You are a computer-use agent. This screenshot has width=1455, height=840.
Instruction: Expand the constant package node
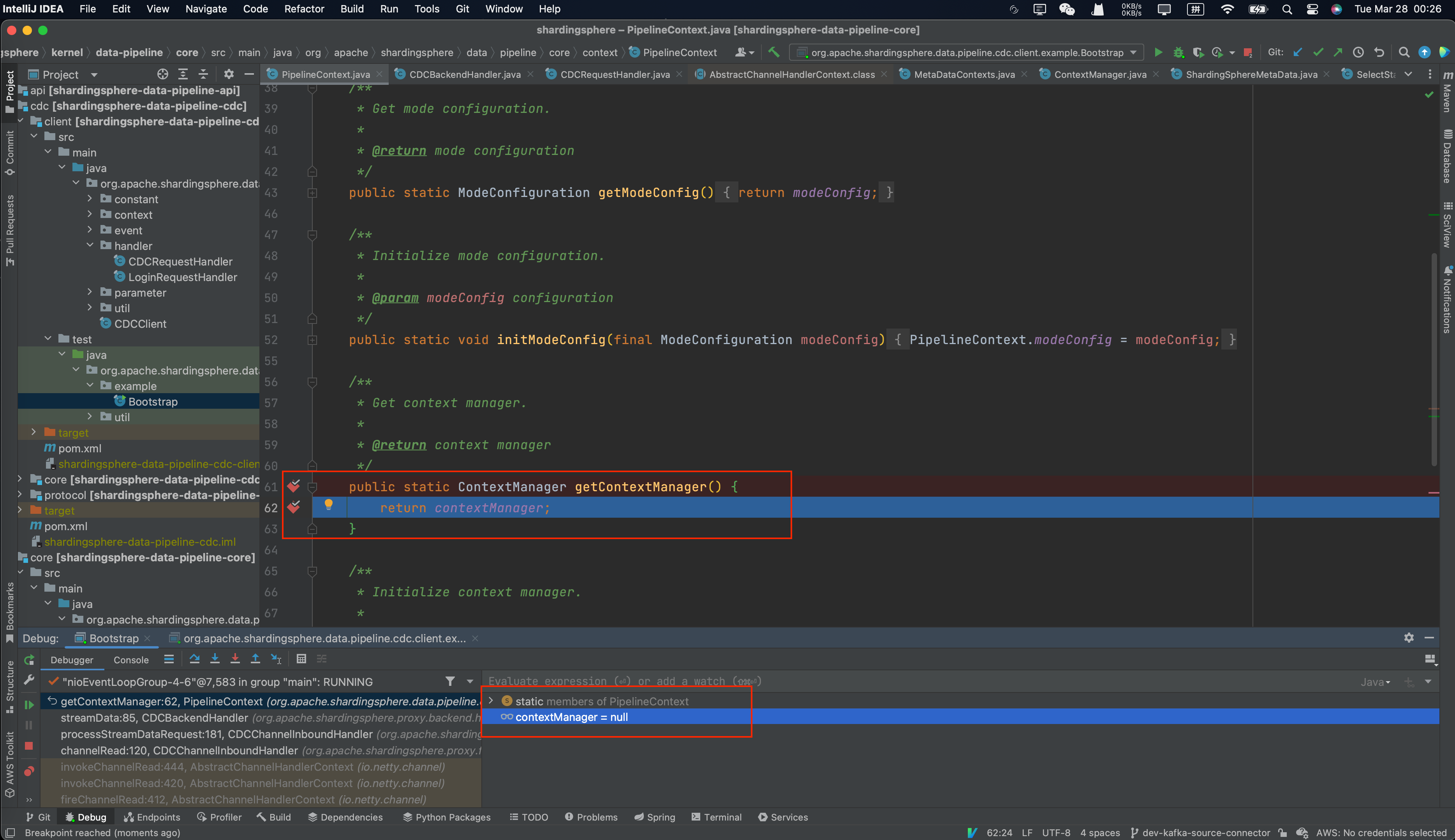point(90,199)
